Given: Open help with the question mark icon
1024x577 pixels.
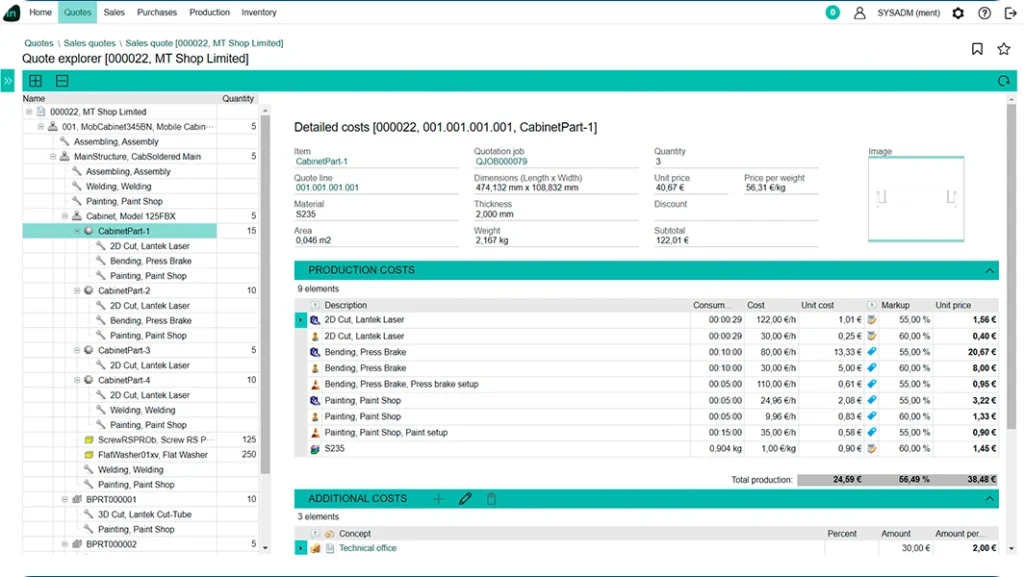Looking at the screenshot, I should [984, 13].
